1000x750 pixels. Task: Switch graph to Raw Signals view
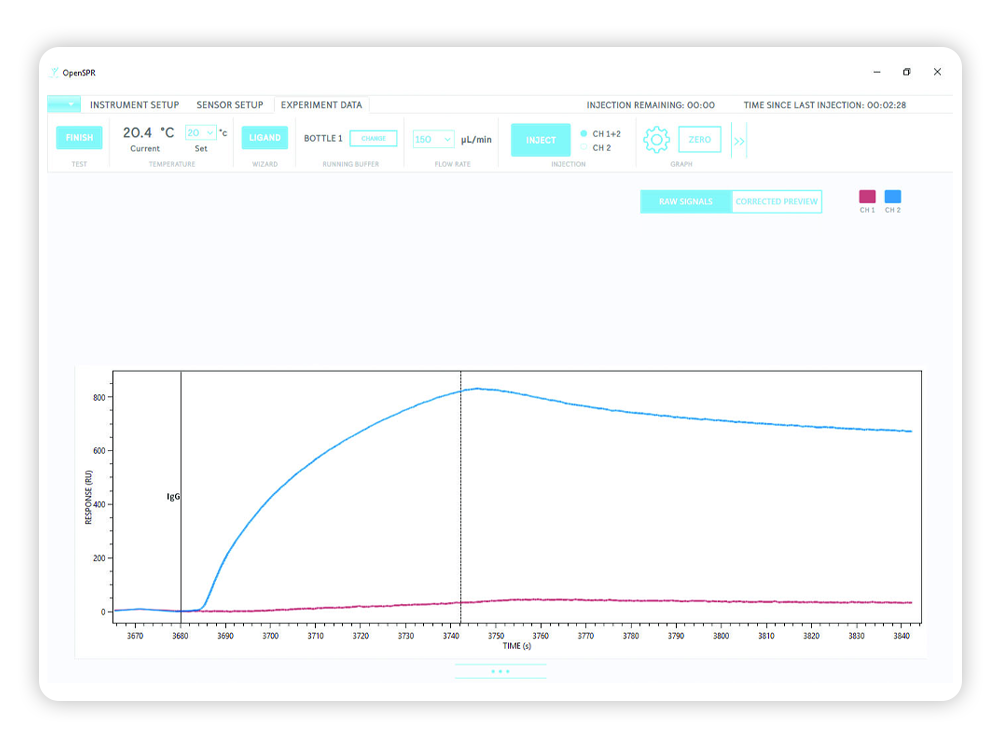686,202
